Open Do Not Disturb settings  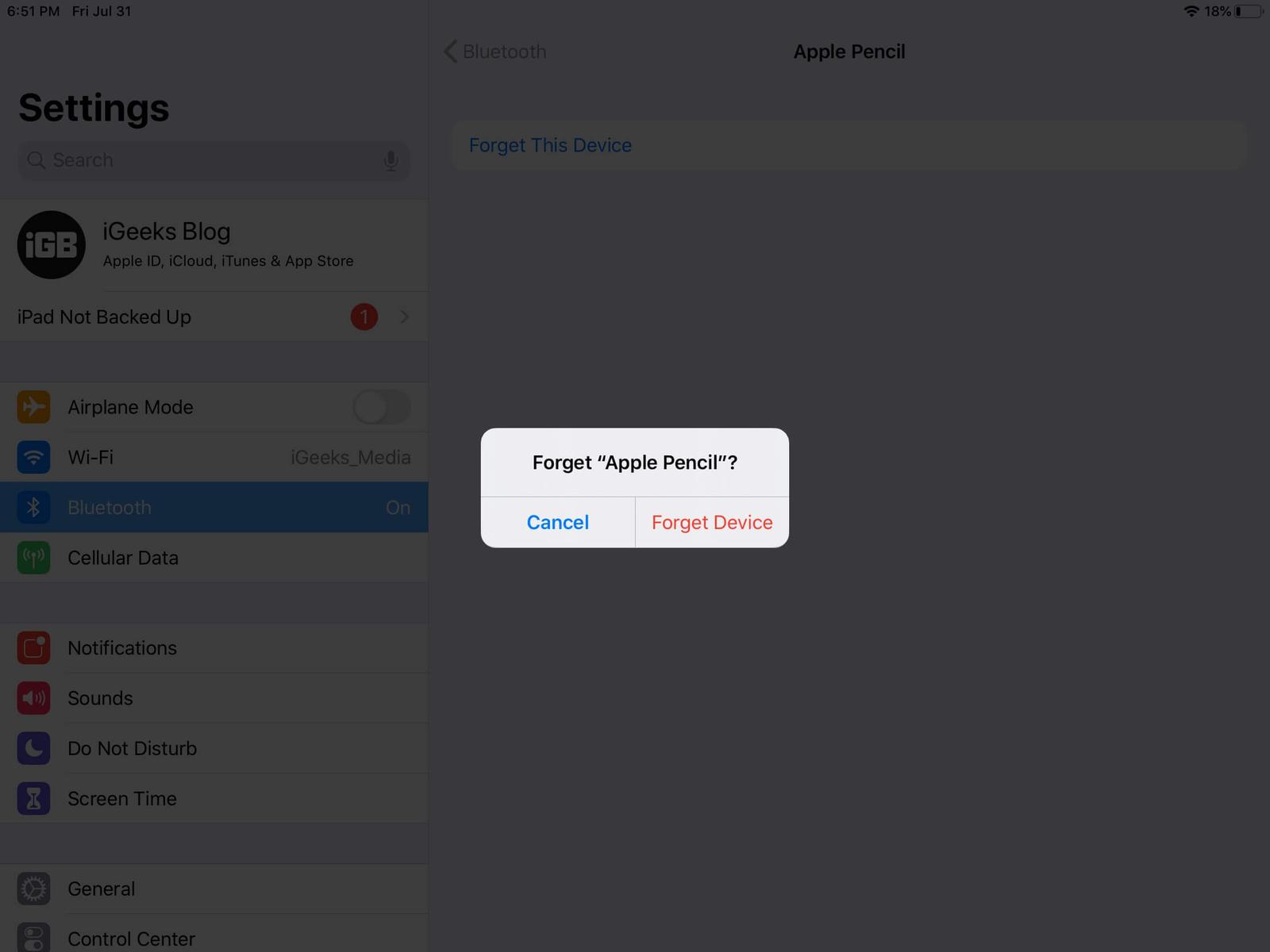[214, 748]
